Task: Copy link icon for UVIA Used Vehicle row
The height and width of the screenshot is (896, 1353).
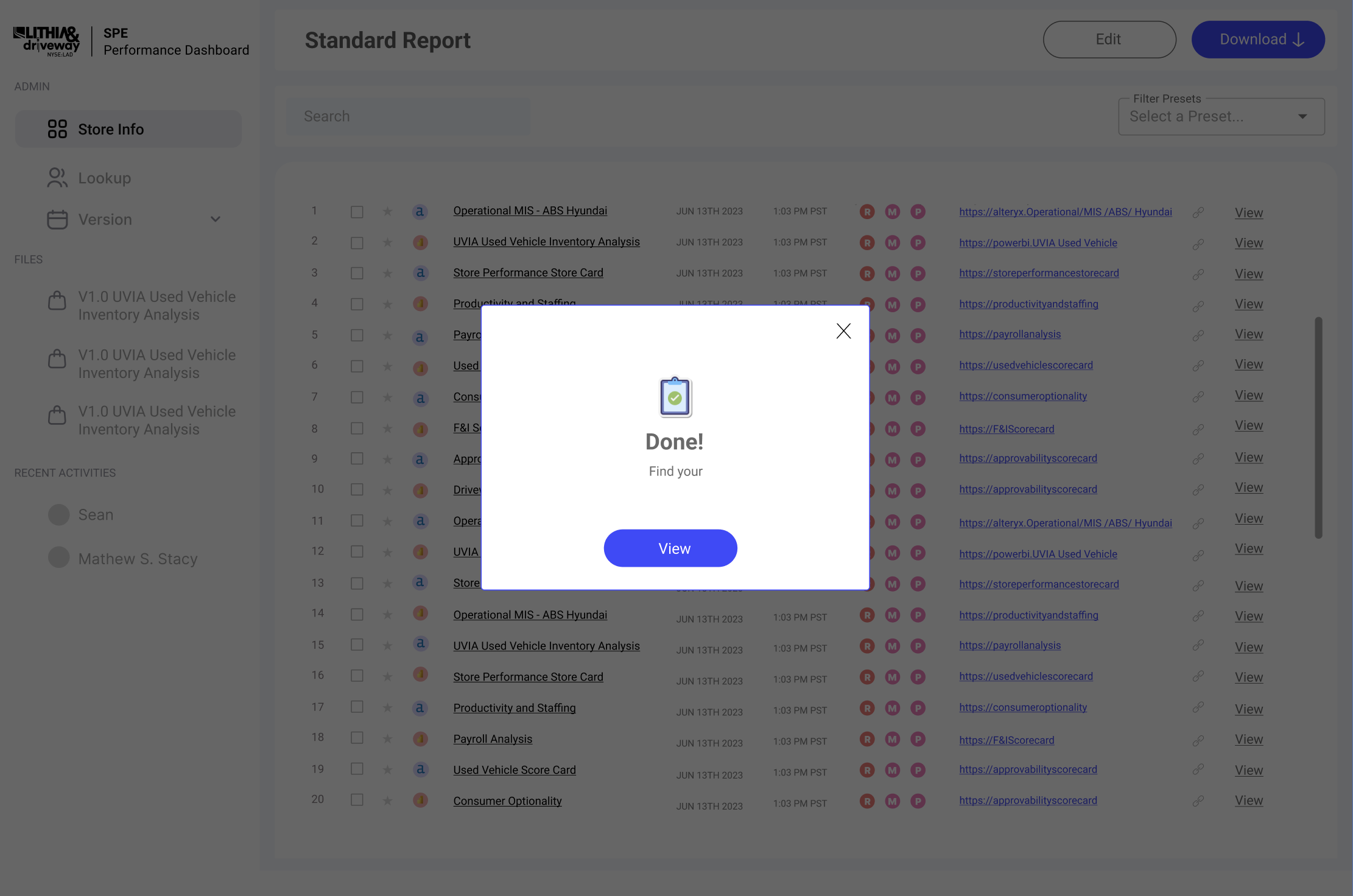Action: (1198, 243)
